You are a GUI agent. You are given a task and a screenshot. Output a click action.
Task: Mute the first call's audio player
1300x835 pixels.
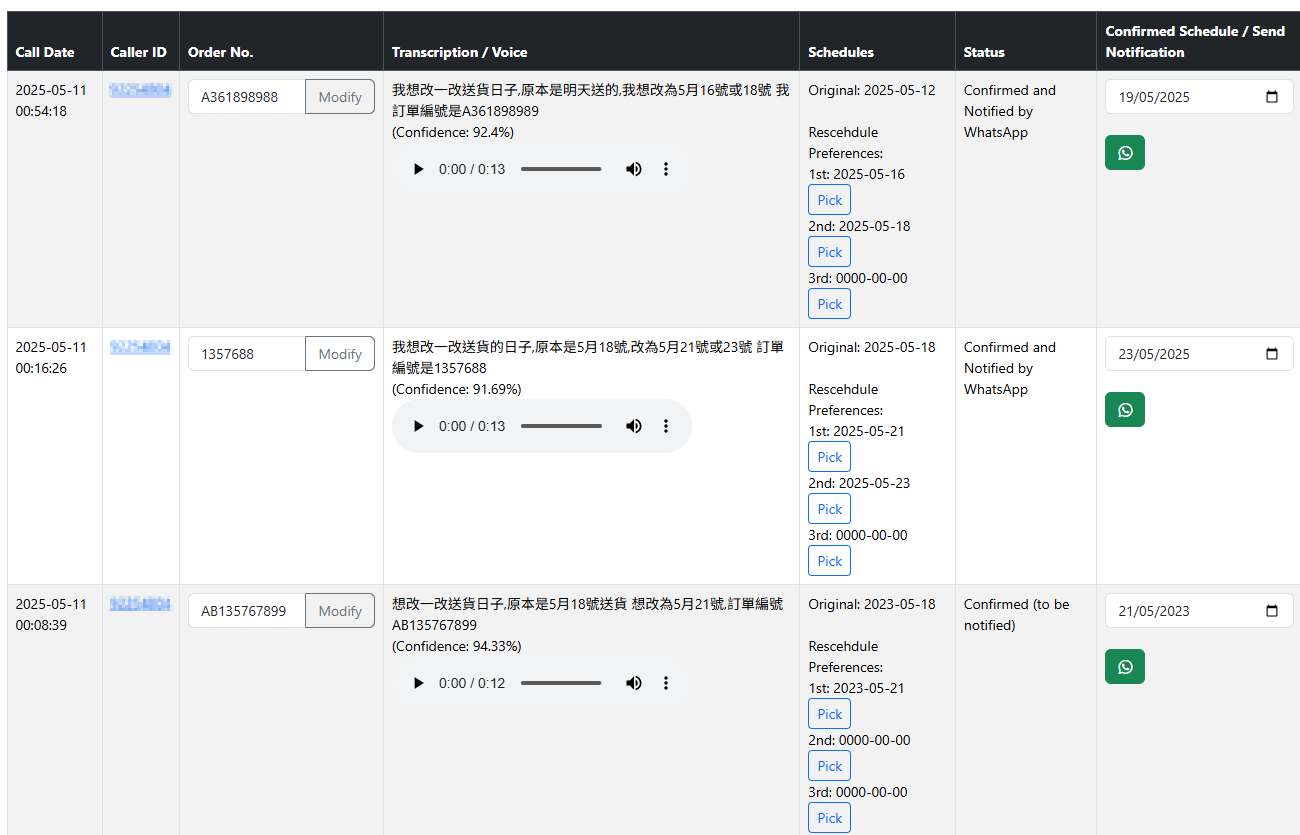point(634,169)
